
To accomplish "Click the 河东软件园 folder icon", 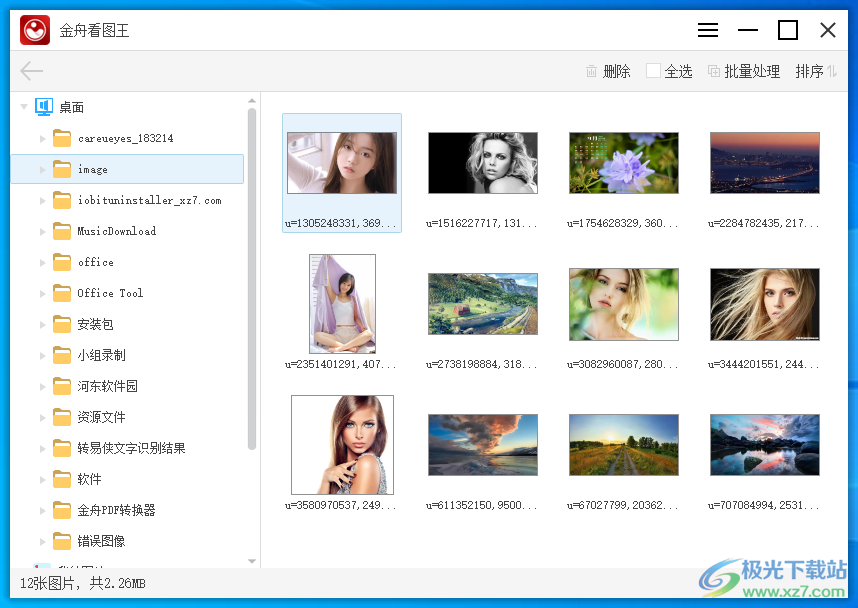I will 62,386.
